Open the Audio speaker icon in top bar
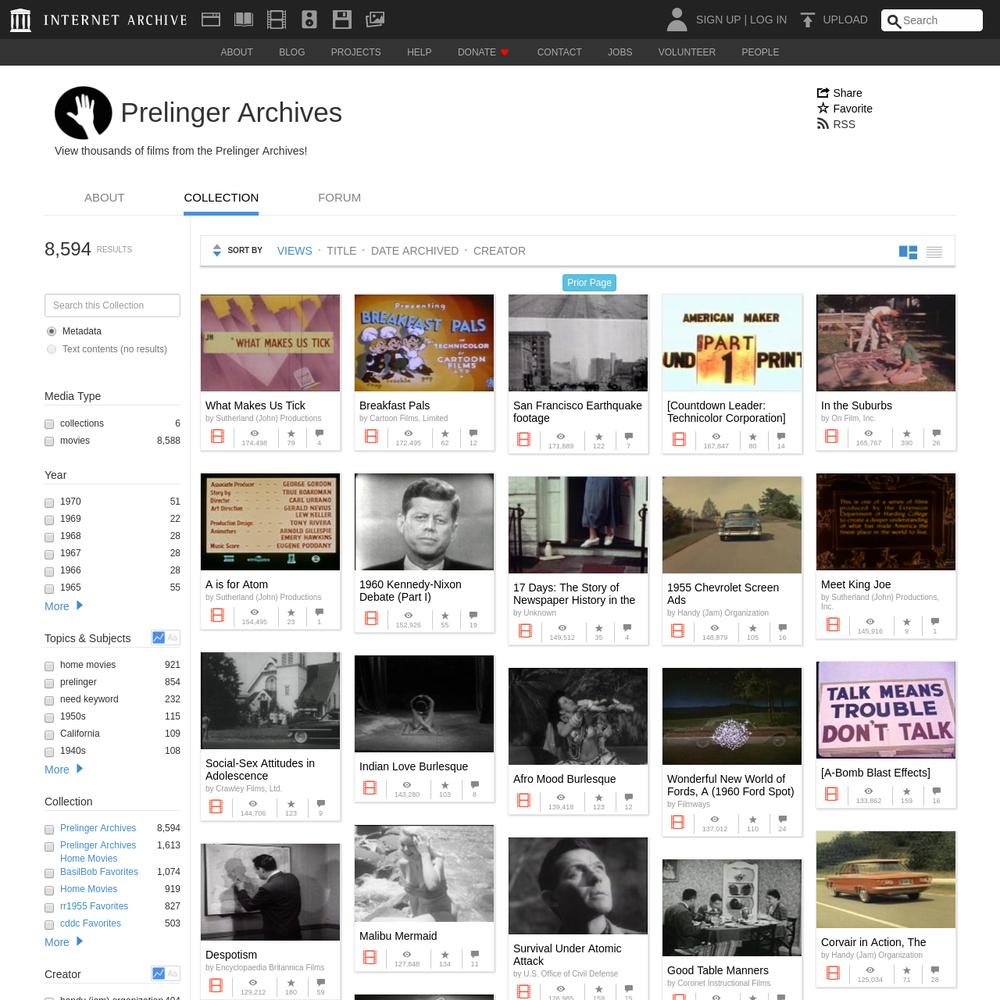1000x1000 pixels. tap(309, 20)
